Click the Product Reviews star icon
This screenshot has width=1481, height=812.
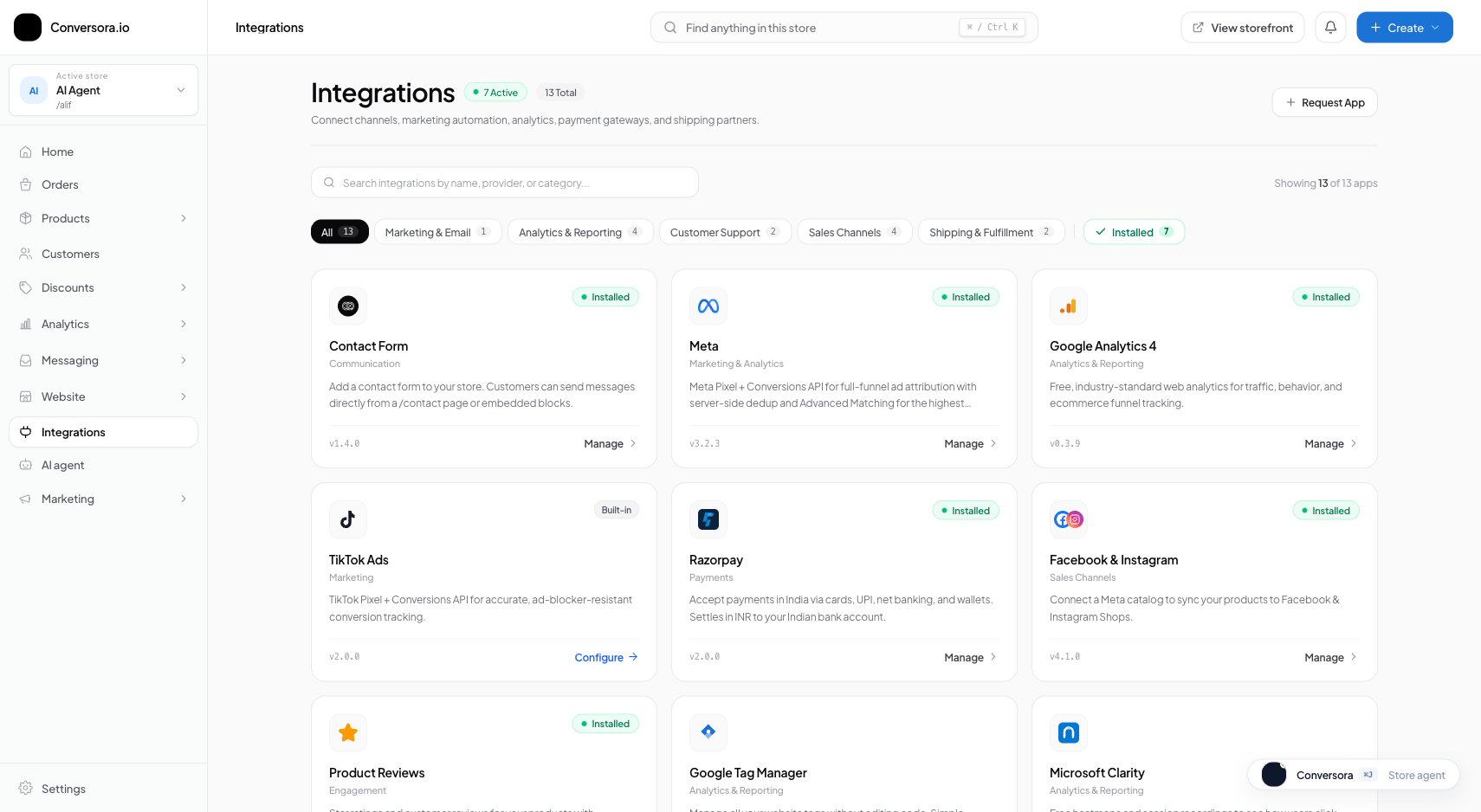click(348, 732)
